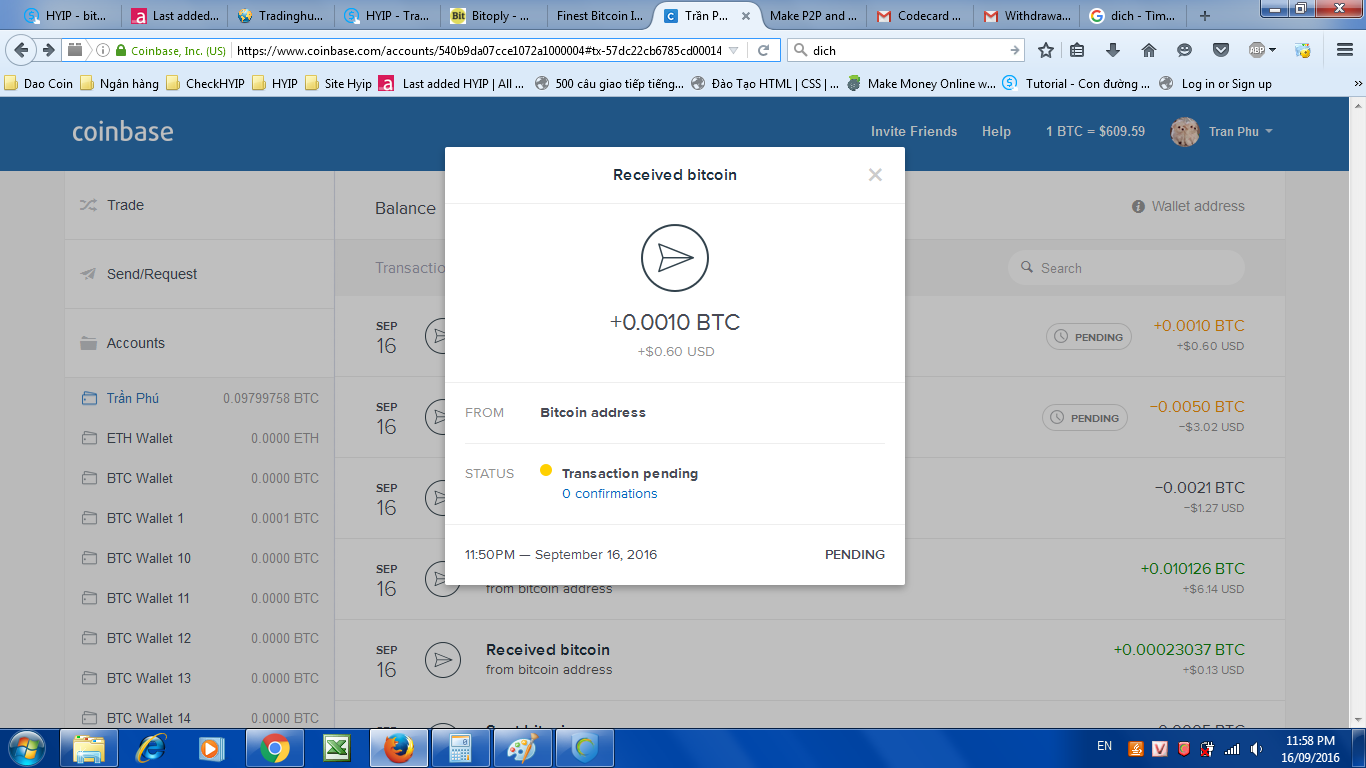Show the bookmarks list icon
This screenshot has height=768, width=1366.
point(1077,50)
